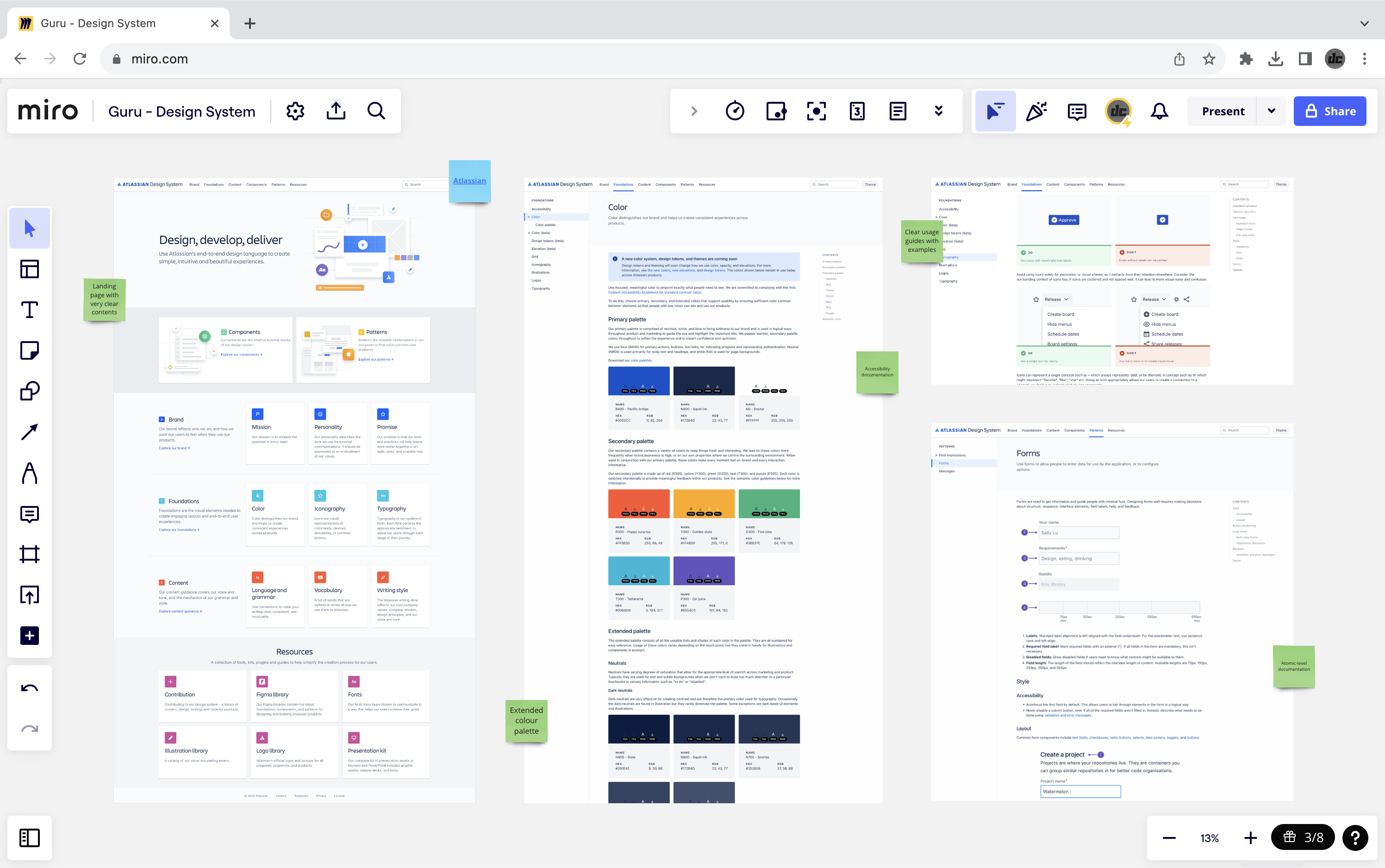Open the comments feed
The image size is (1385, 868).
(x=1077, y=111)
